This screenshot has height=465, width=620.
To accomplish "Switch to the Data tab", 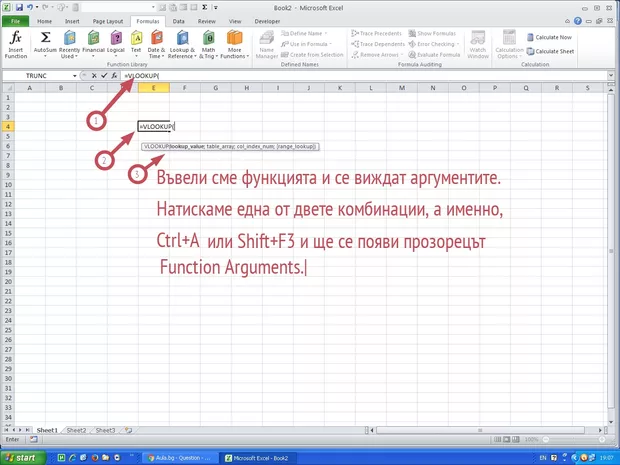I will point(178,21).
